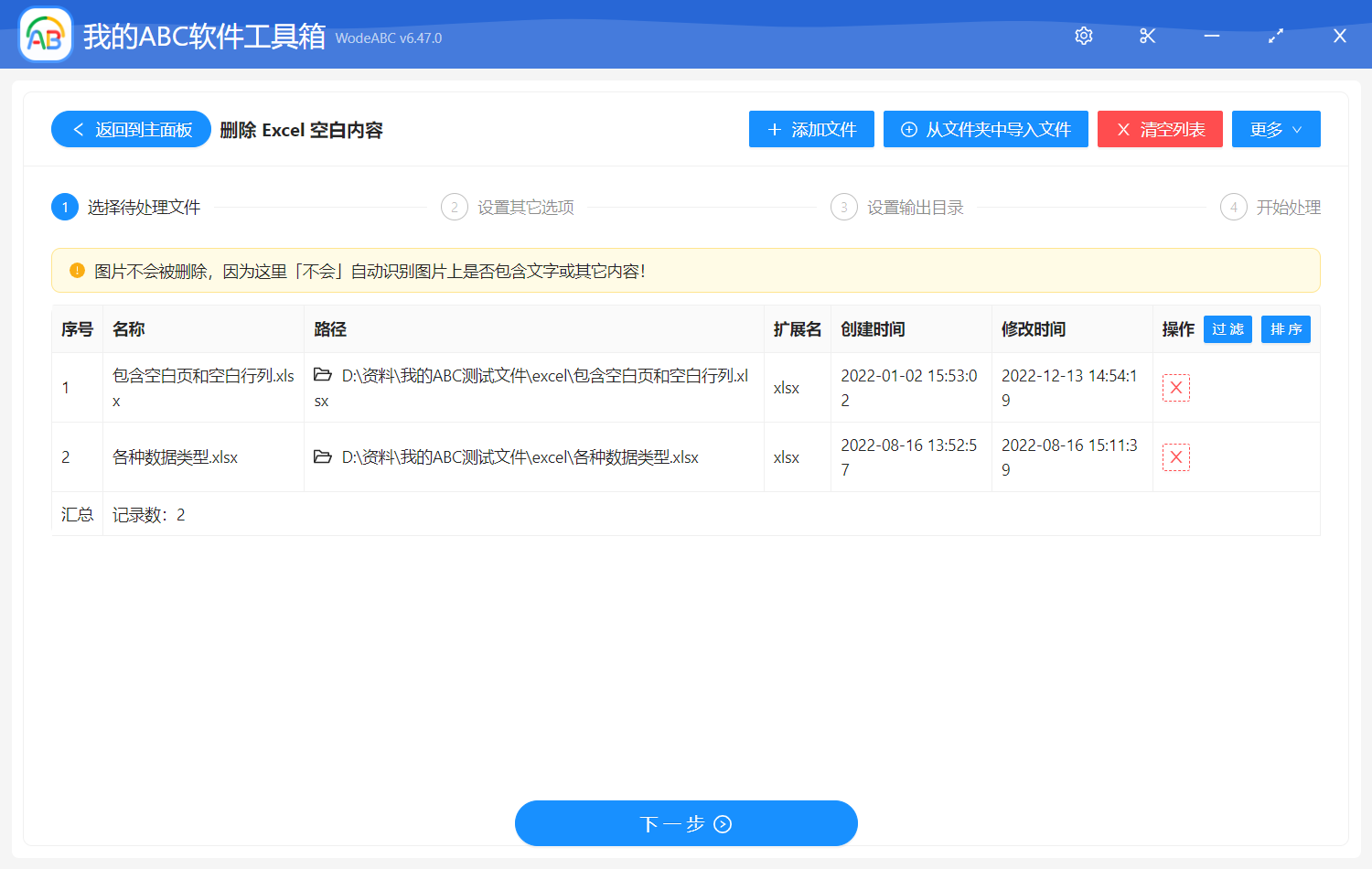The image size is (1372, 869).
Task: Click step 1 选择待处理文件 indicator
Action: (64, 207)
